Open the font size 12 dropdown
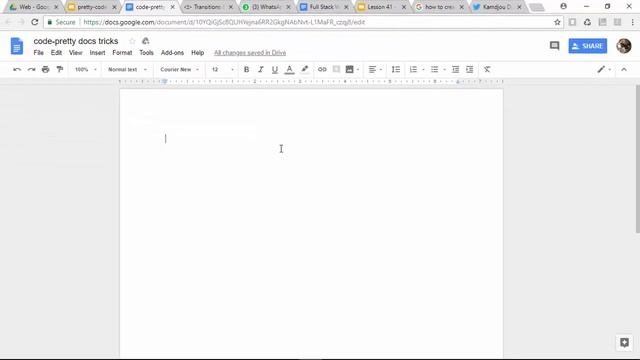 pos(222,69)
